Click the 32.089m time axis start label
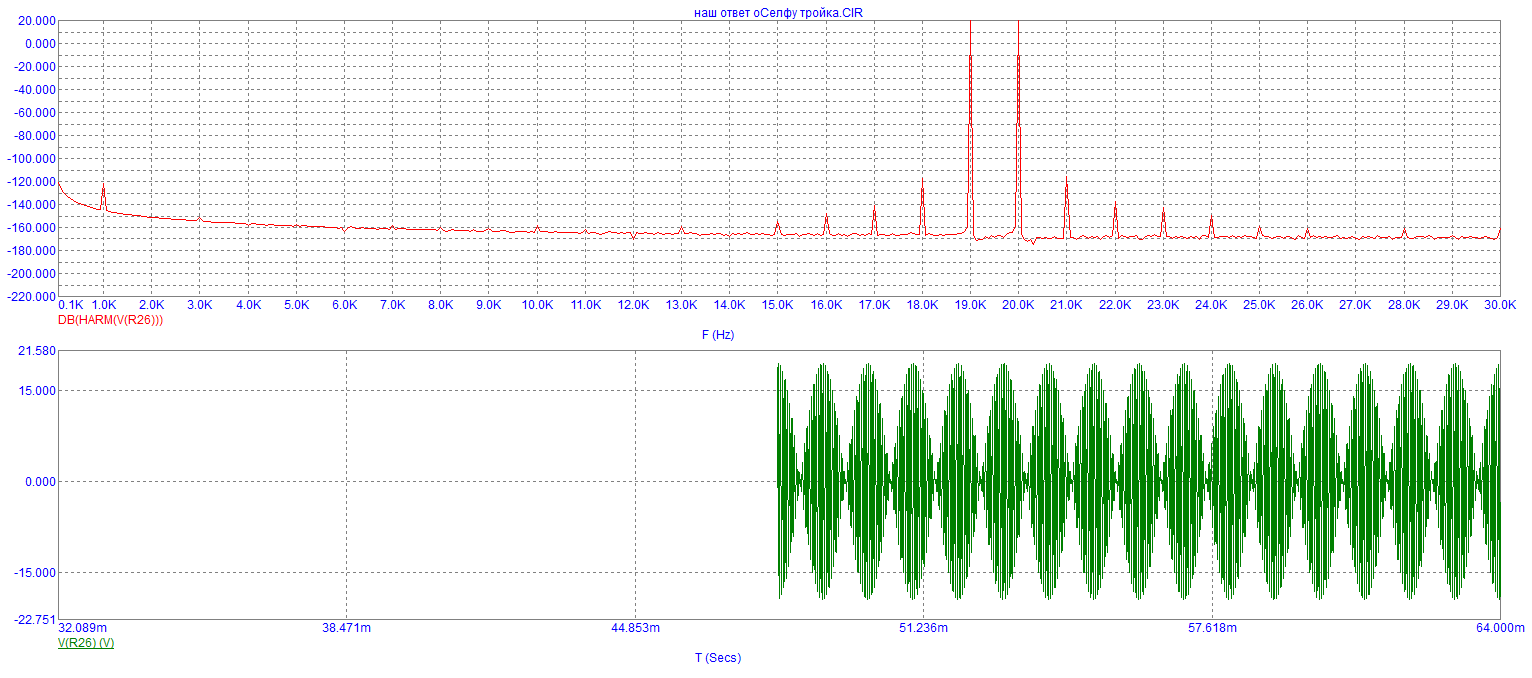The width and height of the screenshot is (1532, 678). click(x=83, y=628)
